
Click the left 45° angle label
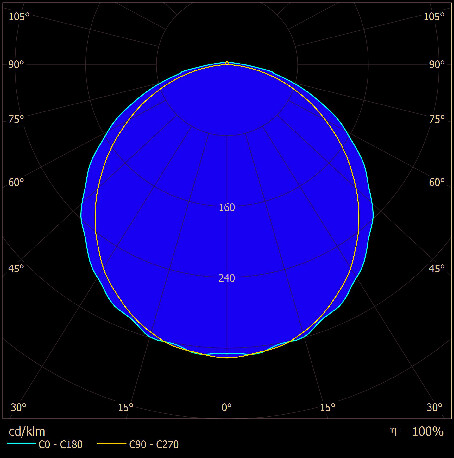click(x=16, y=268)
